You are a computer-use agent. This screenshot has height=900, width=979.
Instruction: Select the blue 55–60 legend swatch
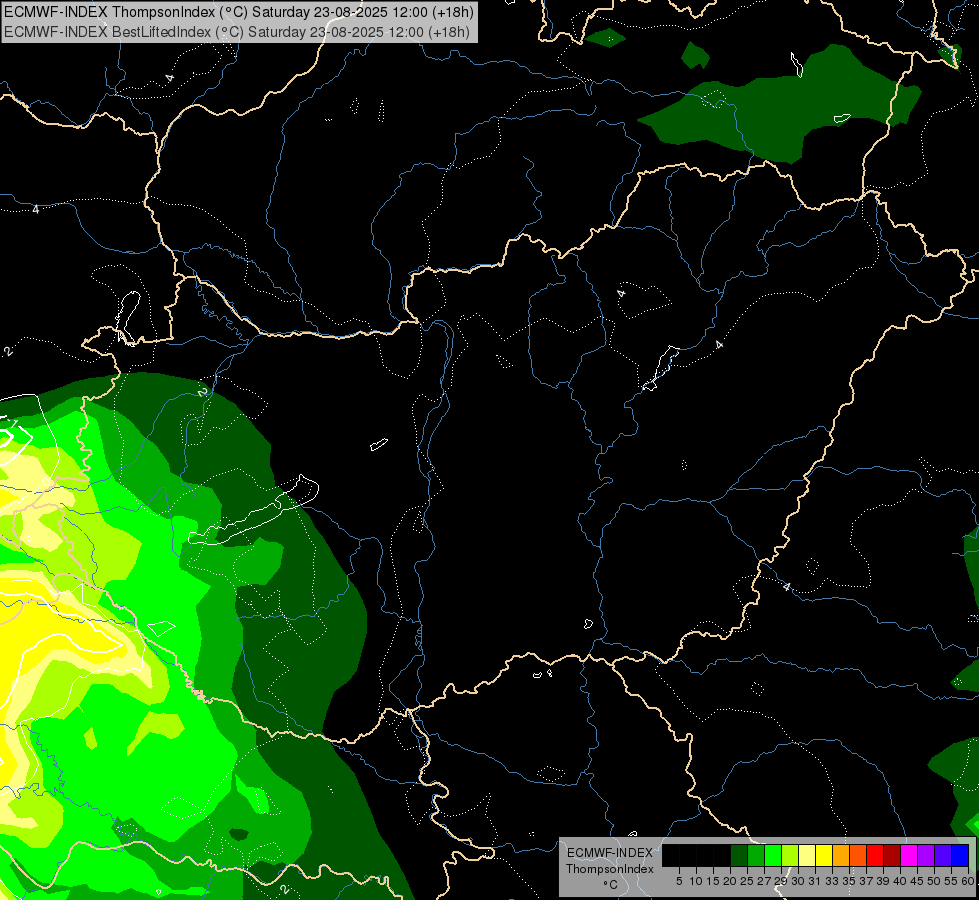[960, 855]
